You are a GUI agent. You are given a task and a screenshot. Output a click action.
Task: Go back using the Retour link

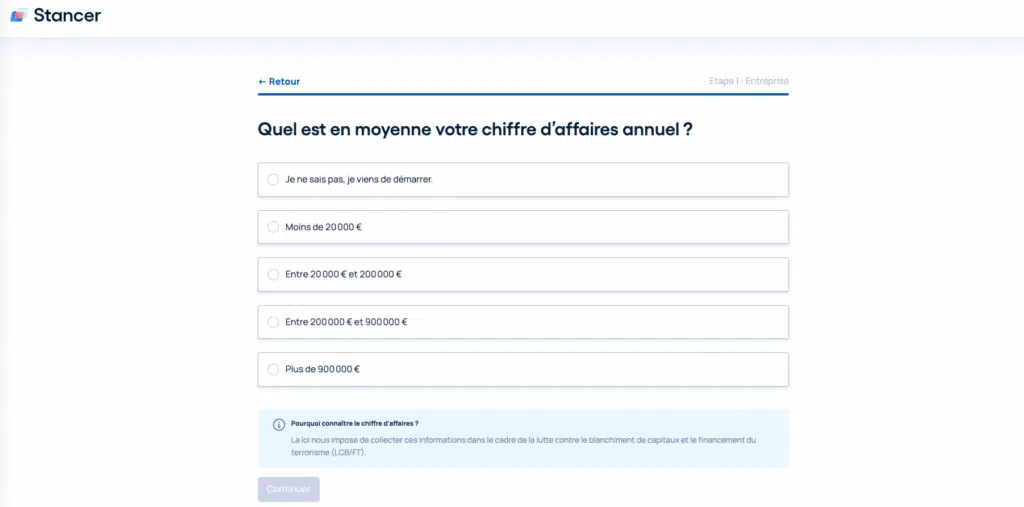[x=284, y=81]
